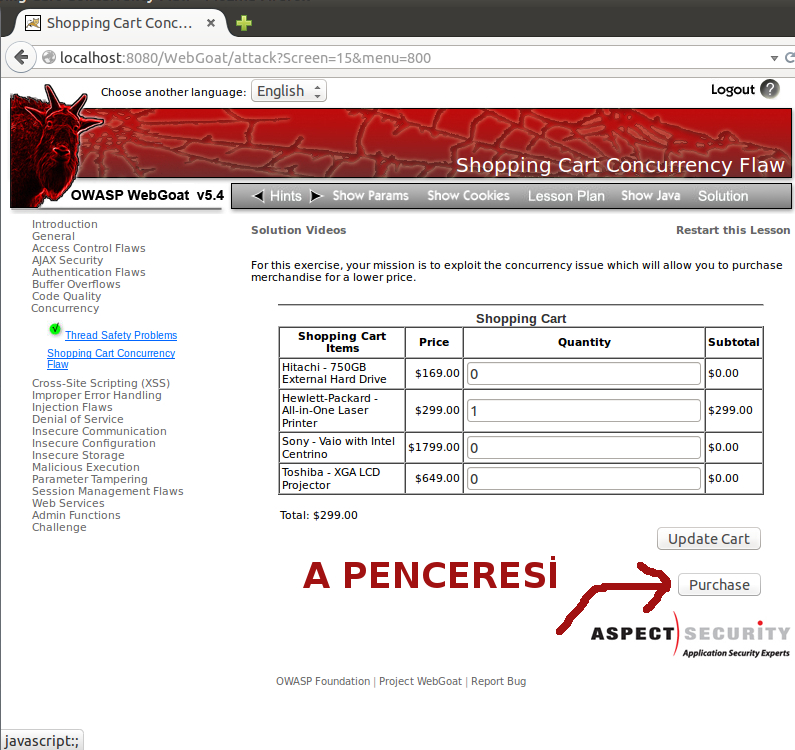Click the Purchase button

tap(719, 585)
